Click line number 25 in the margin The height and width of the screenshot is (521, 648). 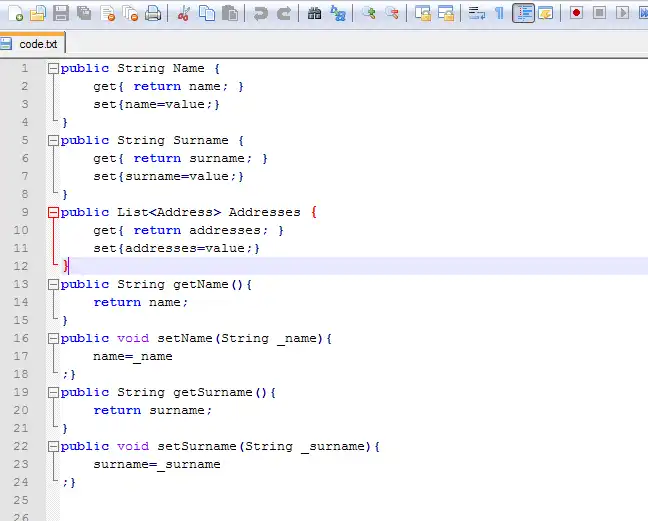click(x=21, y=500)
